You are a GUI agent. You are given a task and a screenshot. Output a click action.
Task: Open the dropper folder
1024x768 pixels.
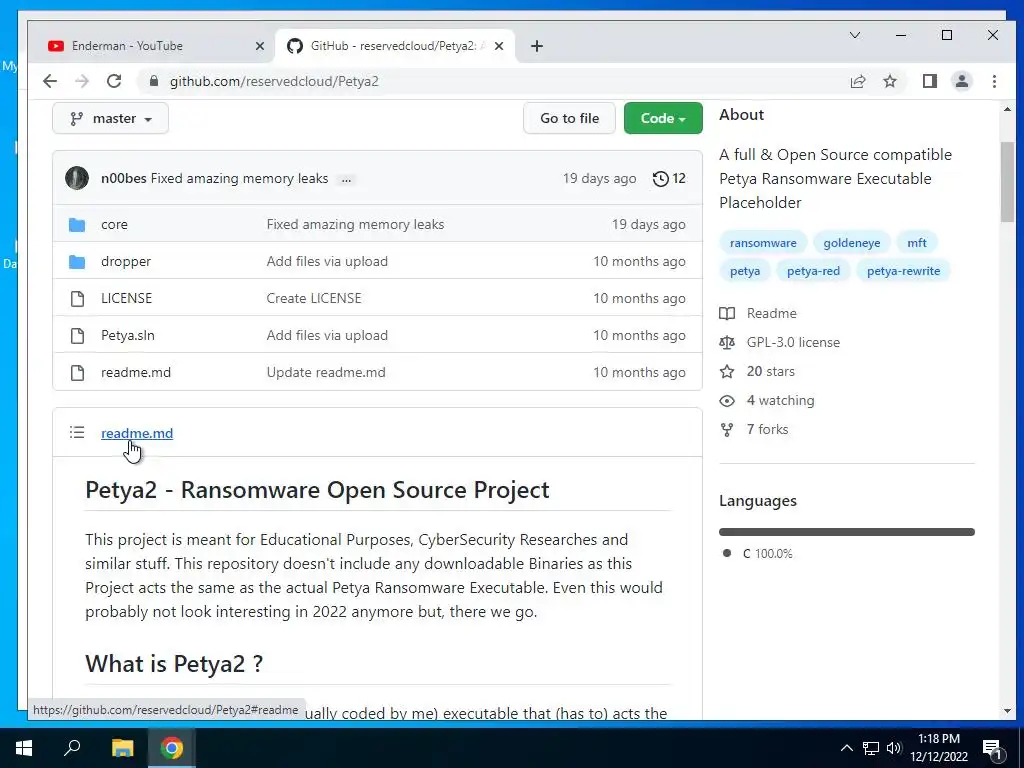(126, 261)
